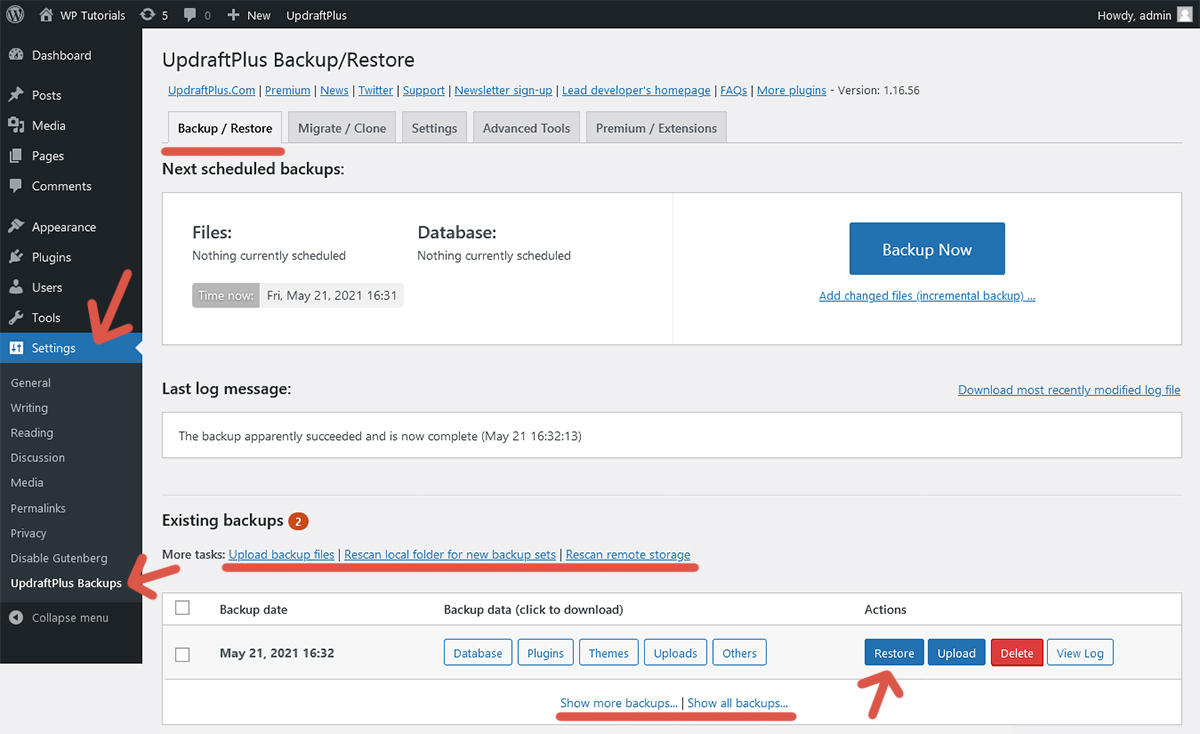Viewport: 1200px width, 734px height.
Task: Click Show all backups link
Action: (x=737, y=703)
